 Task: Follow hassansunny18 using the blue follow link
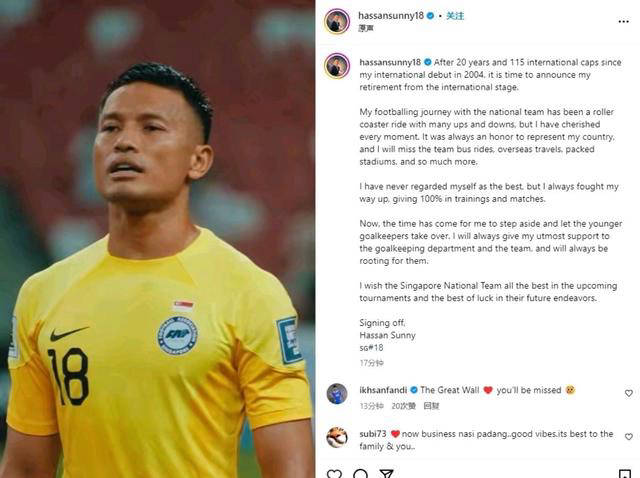point(455,16)
